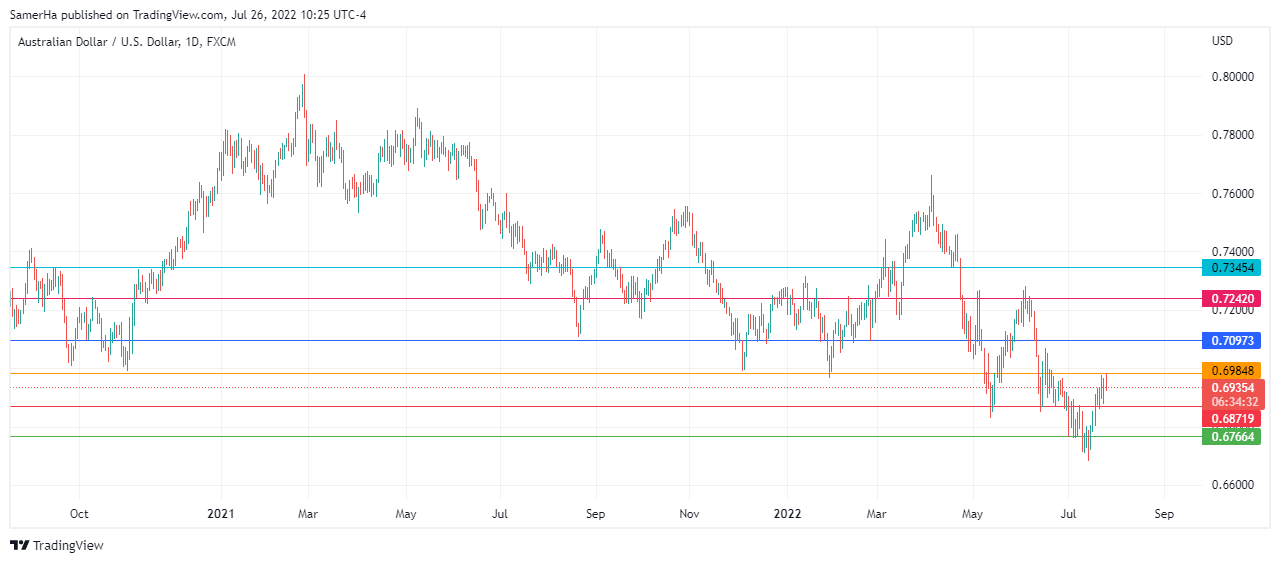Click the Nov label on the time axis
This screenshot has width=1280, height=563.
click(x=689, y=514)
